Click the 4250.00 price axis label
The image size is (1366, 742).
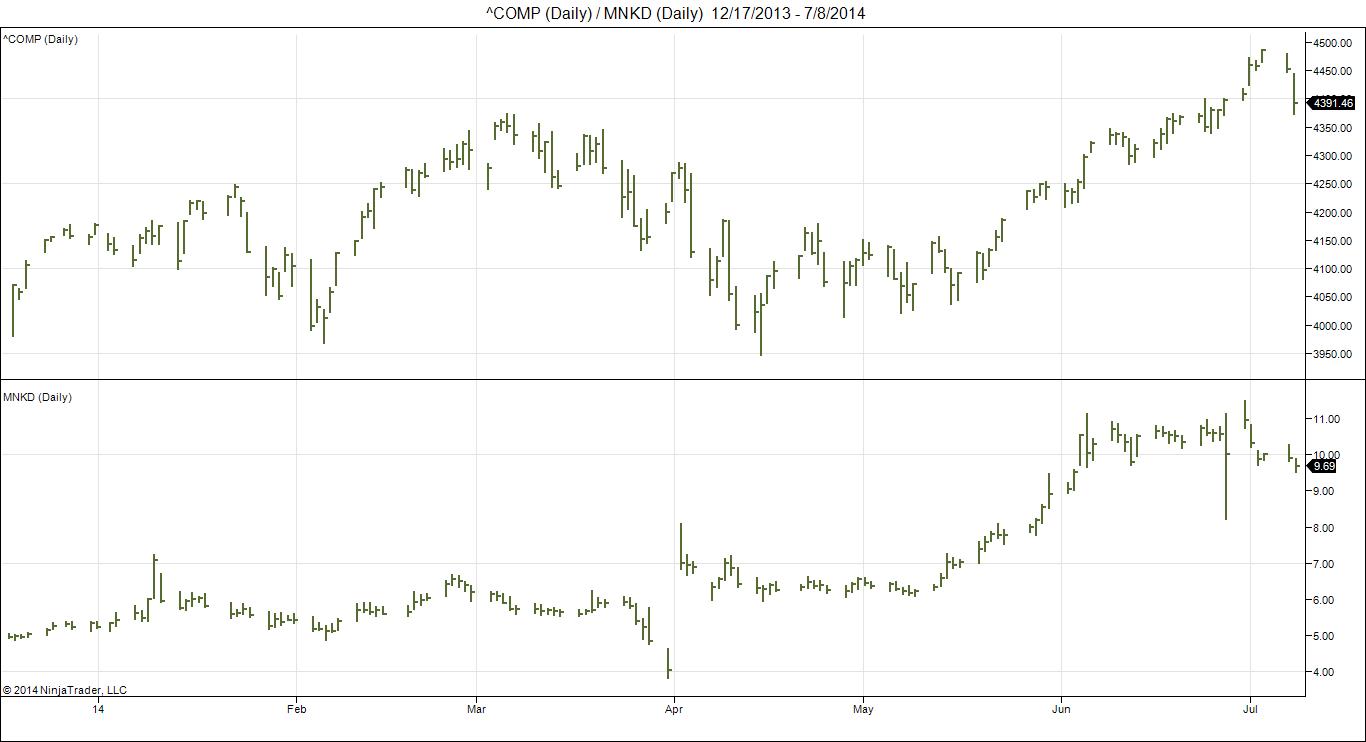tap(1333, 184)
